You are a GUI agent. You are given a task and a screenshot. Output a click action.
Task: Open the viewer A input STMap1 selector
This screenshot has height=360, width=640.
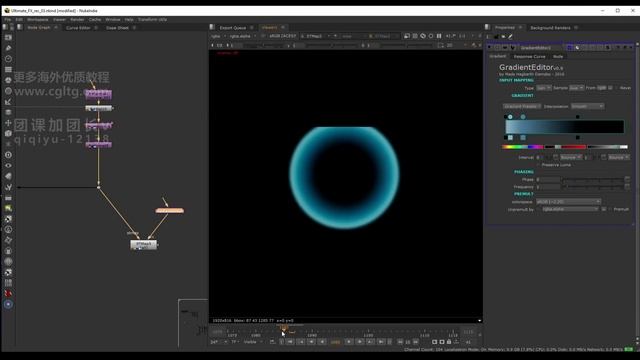[x=316, y=36]
